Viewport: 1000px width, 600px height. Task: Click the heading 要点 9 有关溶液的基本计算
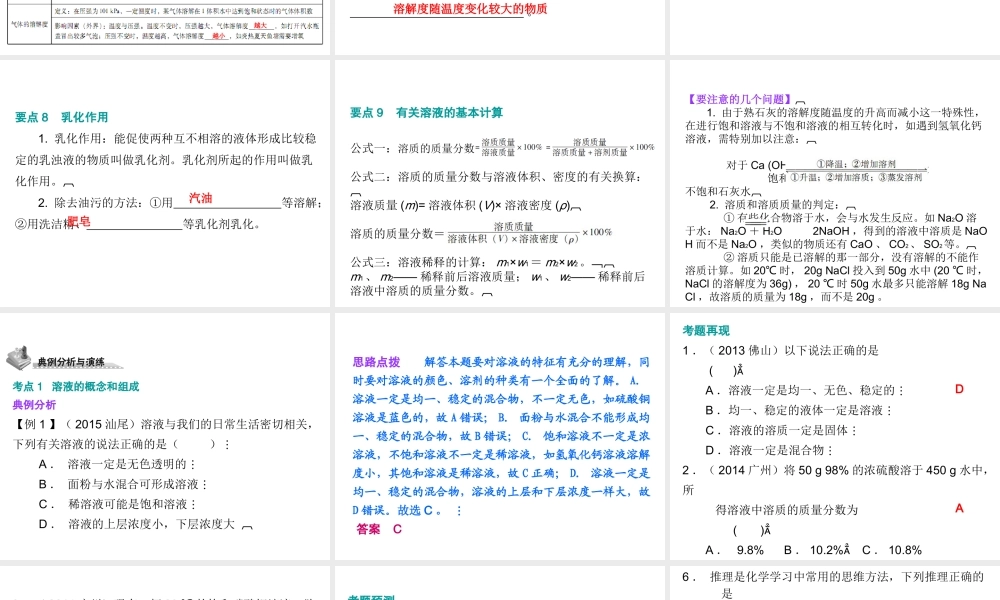[427, 113]
